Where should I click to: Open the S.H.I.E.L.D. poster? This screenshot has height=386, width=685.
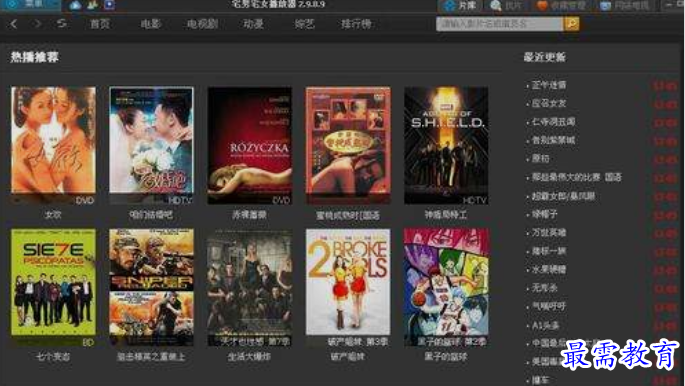446,145
